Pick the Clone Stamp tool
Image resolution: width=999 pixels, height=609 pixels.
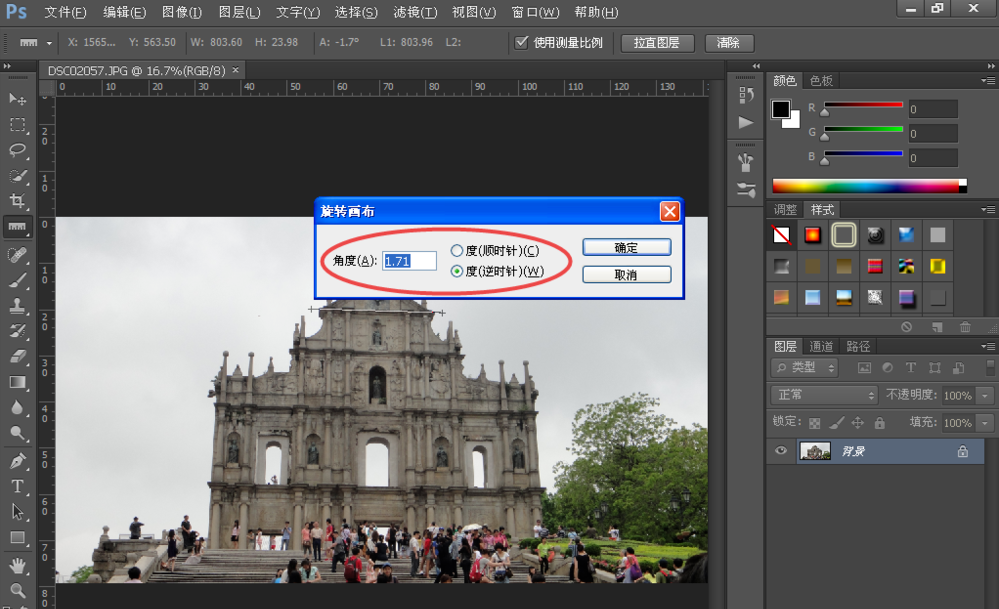17,305
